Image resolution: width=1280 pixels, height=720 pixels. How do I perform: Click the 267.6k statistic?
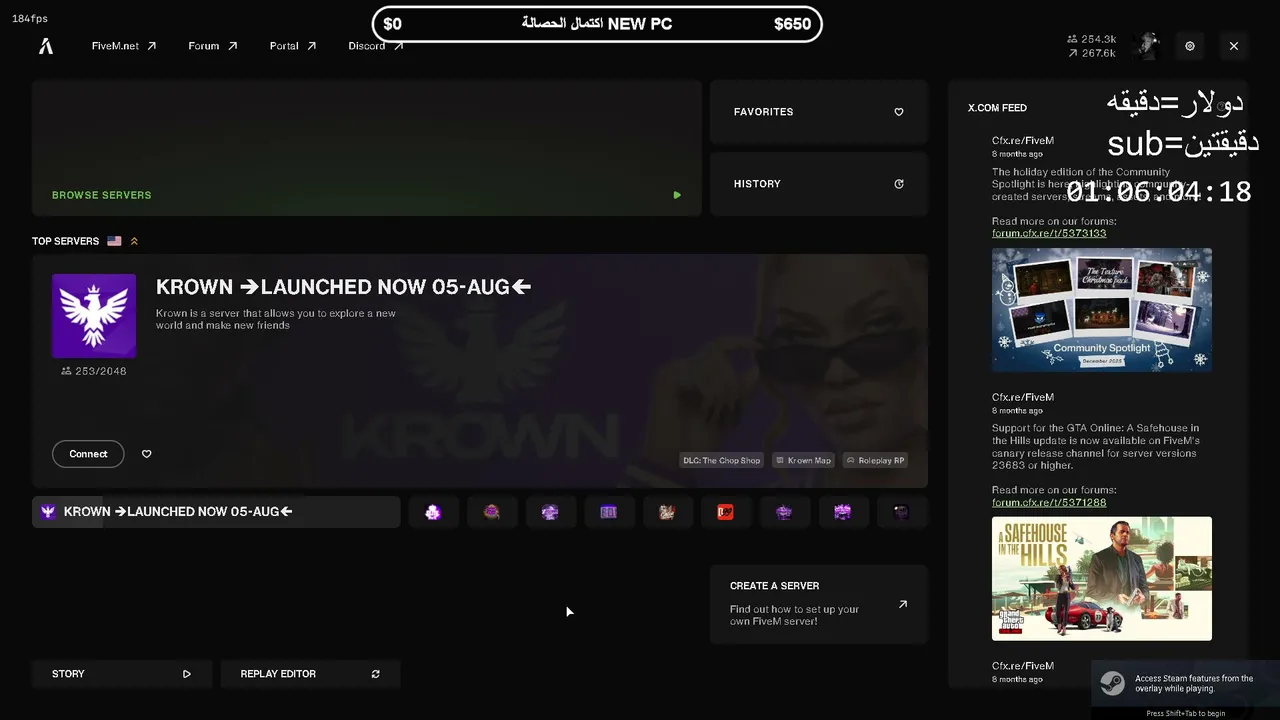coord(1092,53)
